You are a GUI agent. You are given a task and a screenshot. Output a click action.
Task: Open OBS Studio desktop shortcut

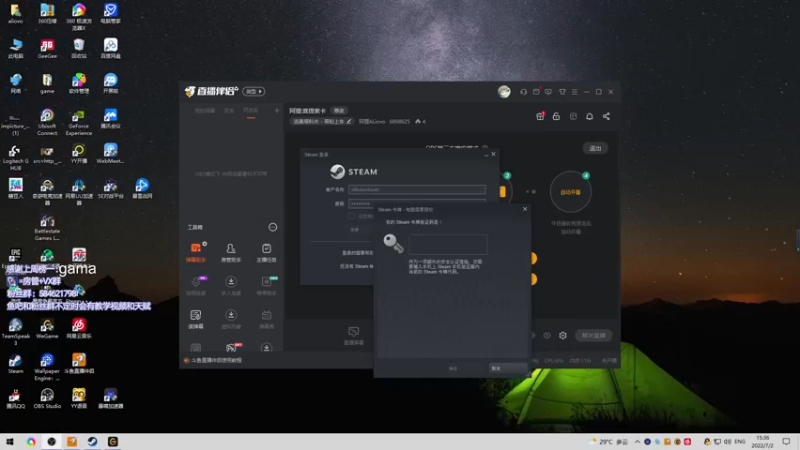tap(47, 398)
